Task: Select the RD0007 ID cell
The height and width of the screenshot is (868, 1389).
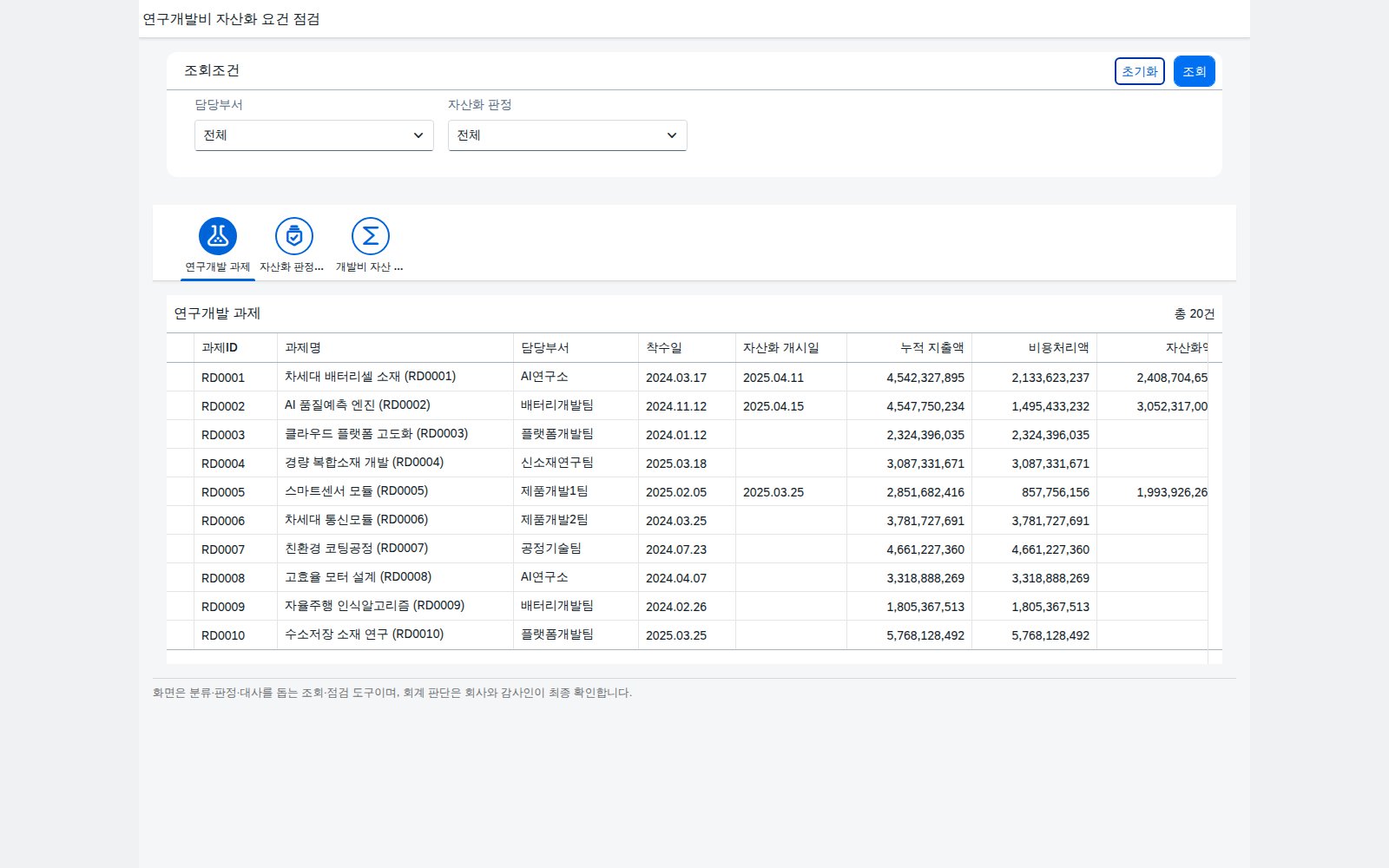Action: (235, 549)
